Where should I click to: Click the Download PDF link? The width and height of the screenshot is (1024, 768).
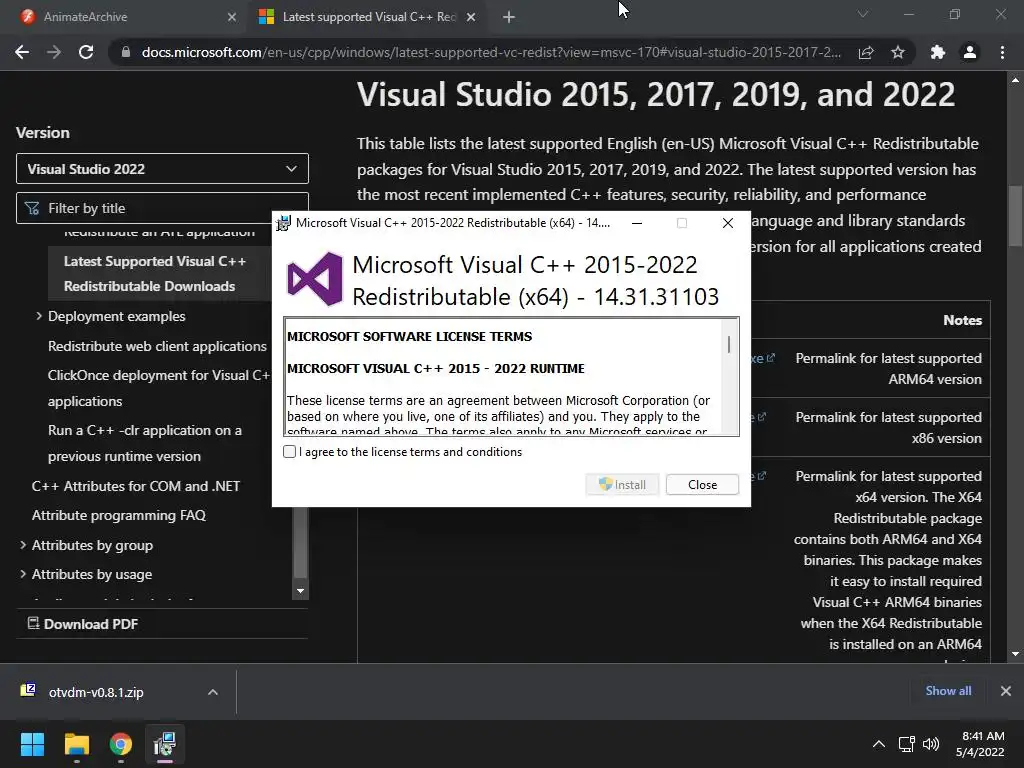coord(83,624)
